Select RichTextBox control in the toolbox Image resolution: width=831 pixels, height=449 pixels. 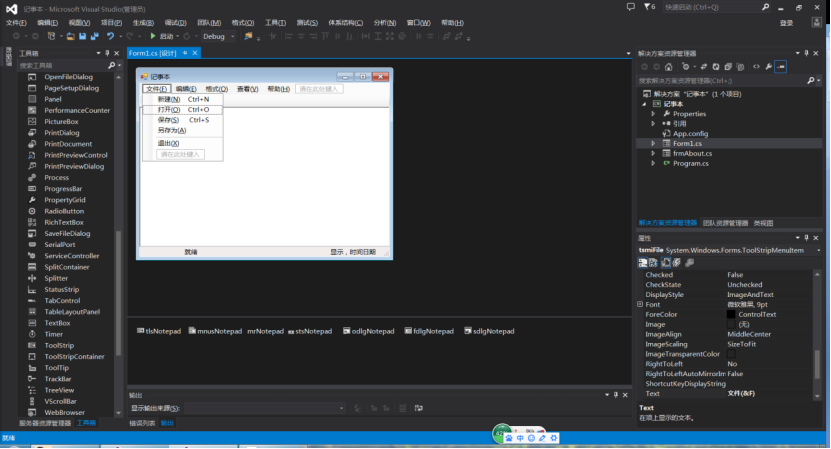click(64, 222)
